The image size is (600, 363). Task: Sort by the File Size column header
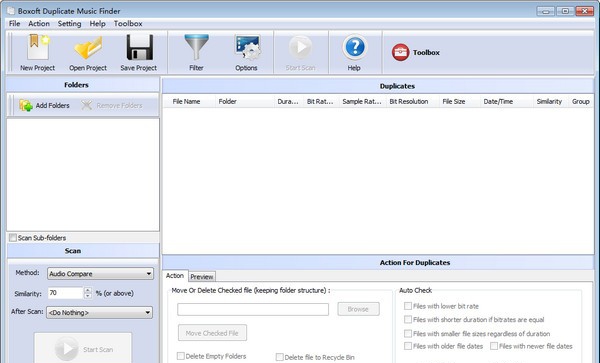[x=460, y=101]
